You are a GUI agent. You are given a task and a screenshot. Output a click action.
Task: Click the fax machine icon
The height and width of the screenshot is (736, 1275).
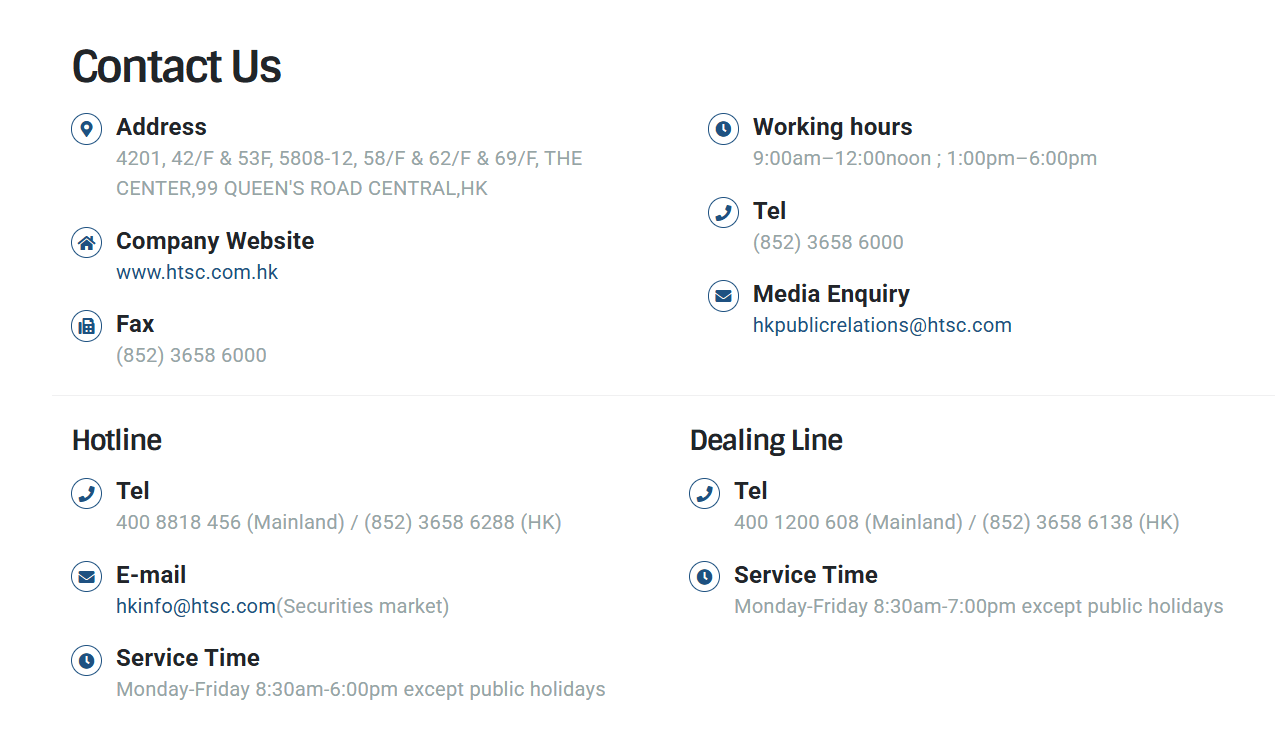click(87, 326)
